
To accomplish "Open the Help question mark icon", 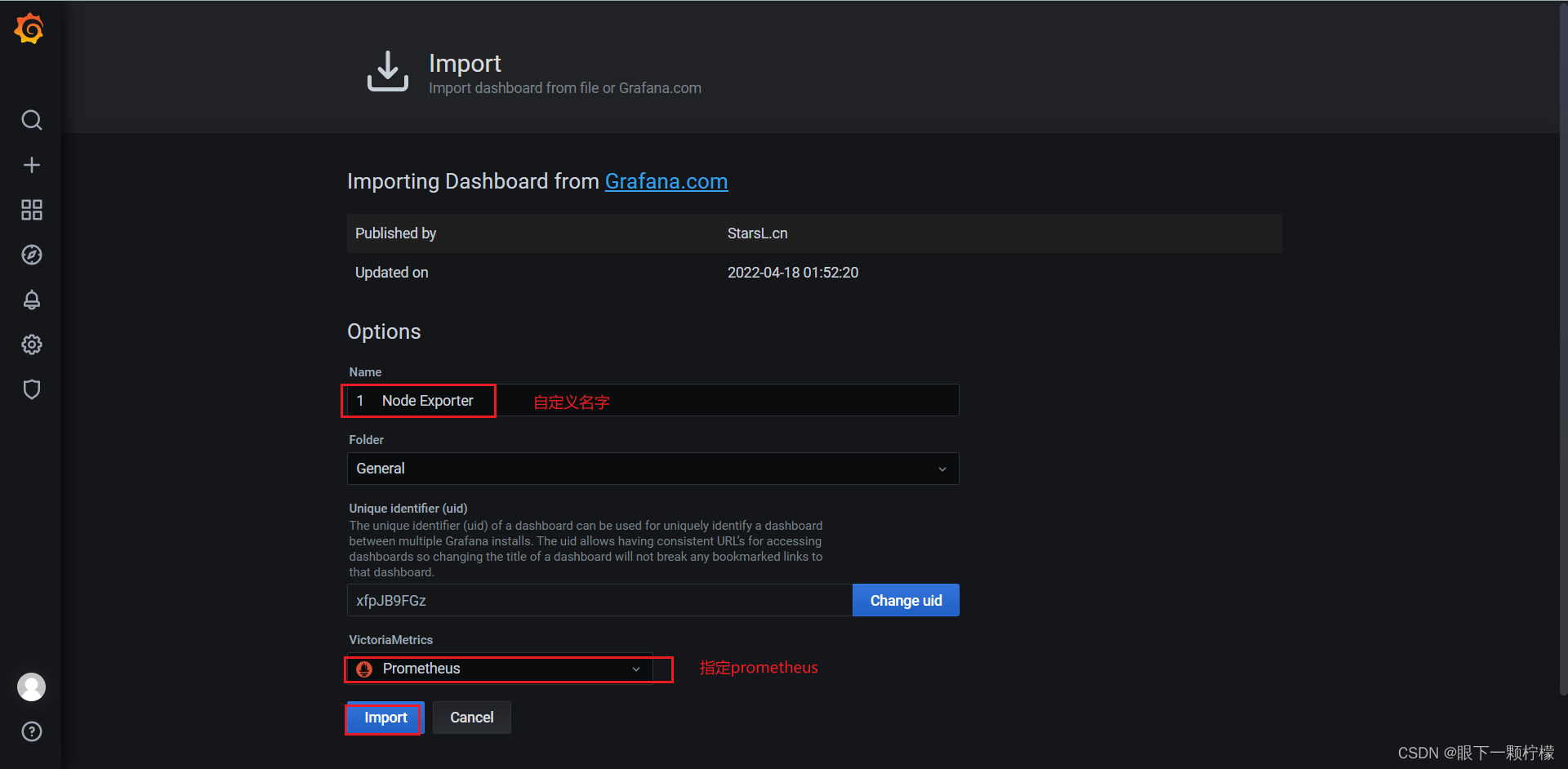I will point(31,731).
